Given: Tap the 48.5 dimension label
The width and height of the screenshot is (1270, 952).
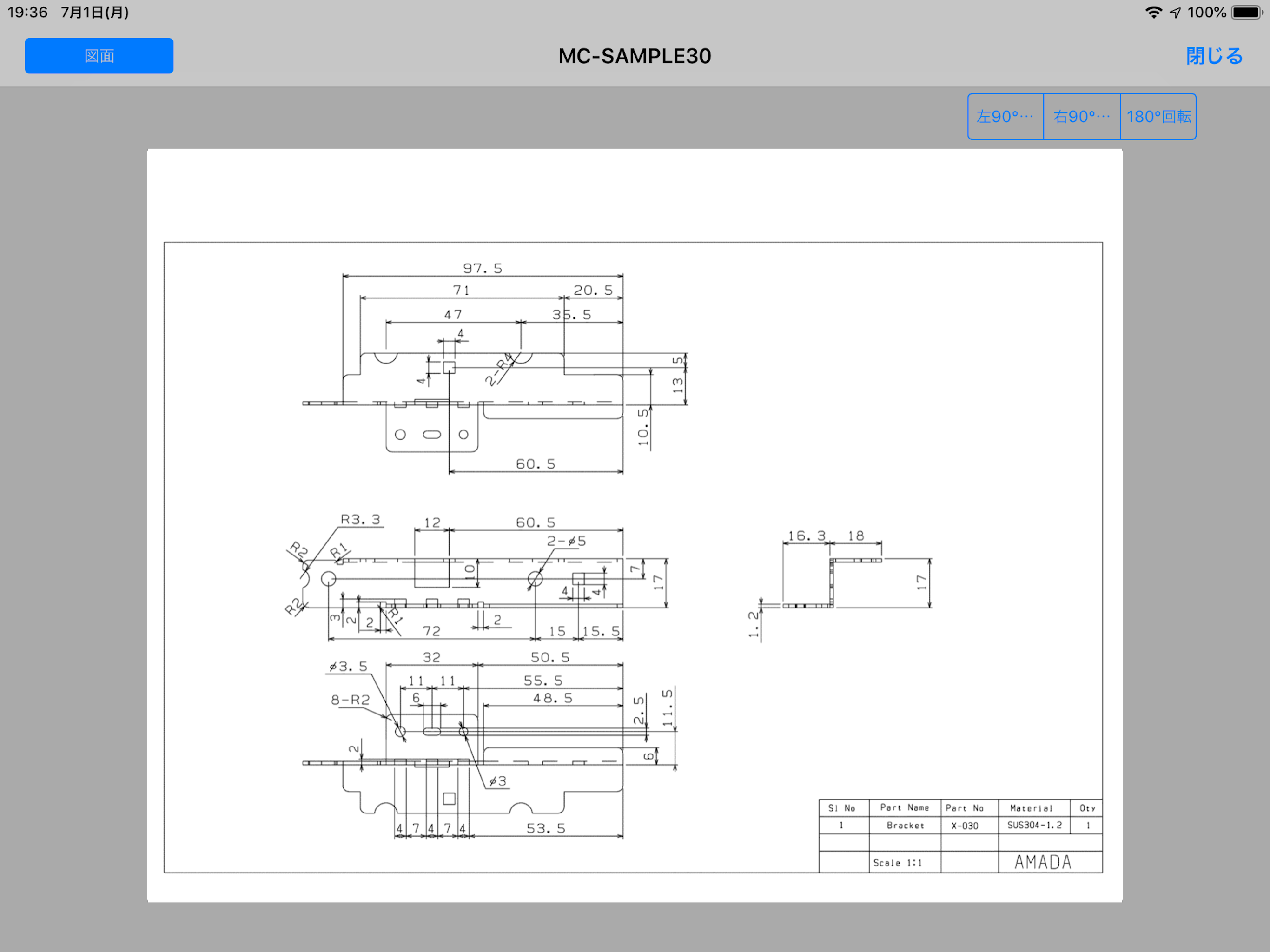Looking at the screenshot, I should pos(553,698).
